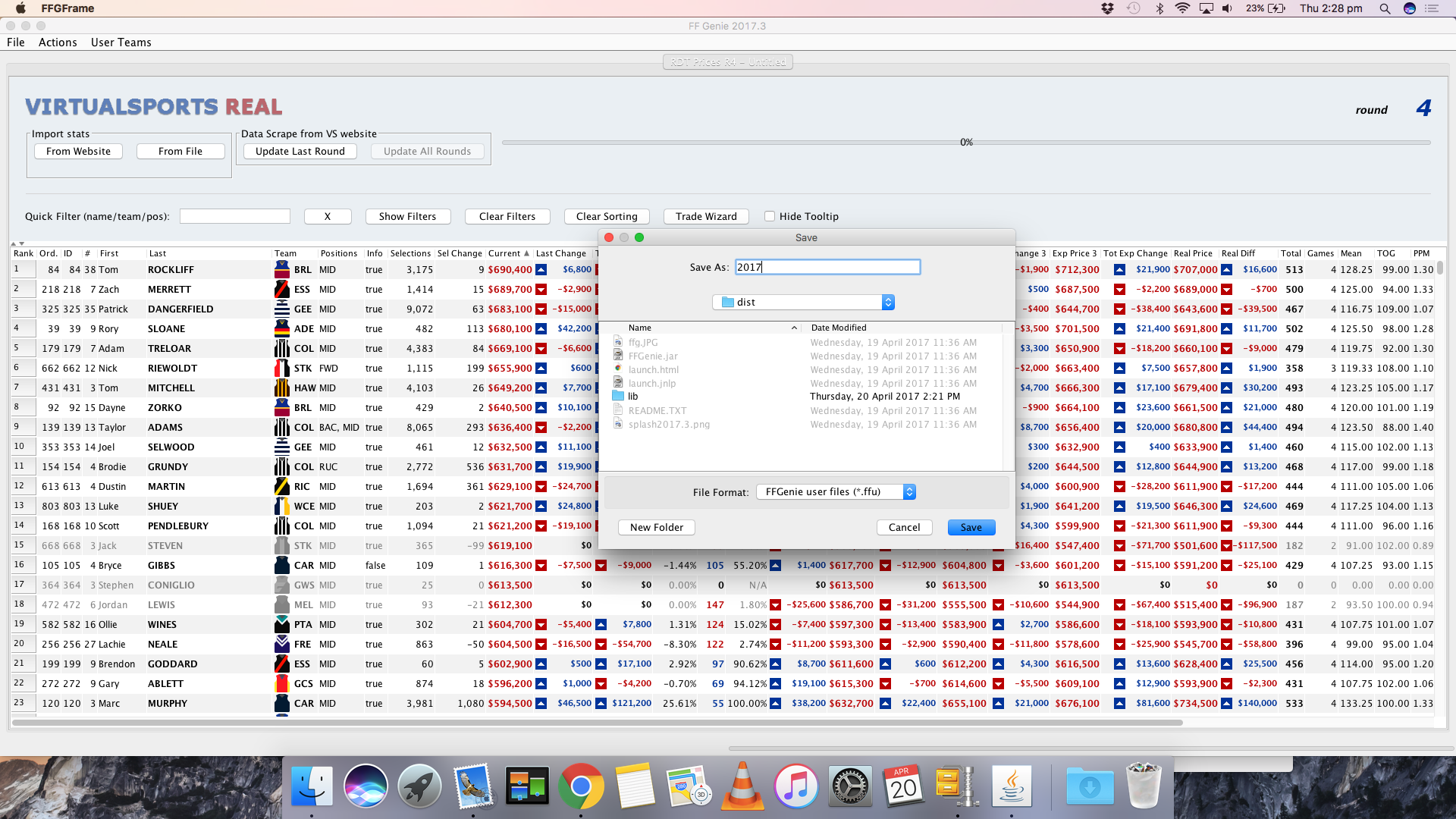The height and width of the screenshot is (819, 1456).
Task: Click the volume icon in menu bar
Action: (1228, 8)
